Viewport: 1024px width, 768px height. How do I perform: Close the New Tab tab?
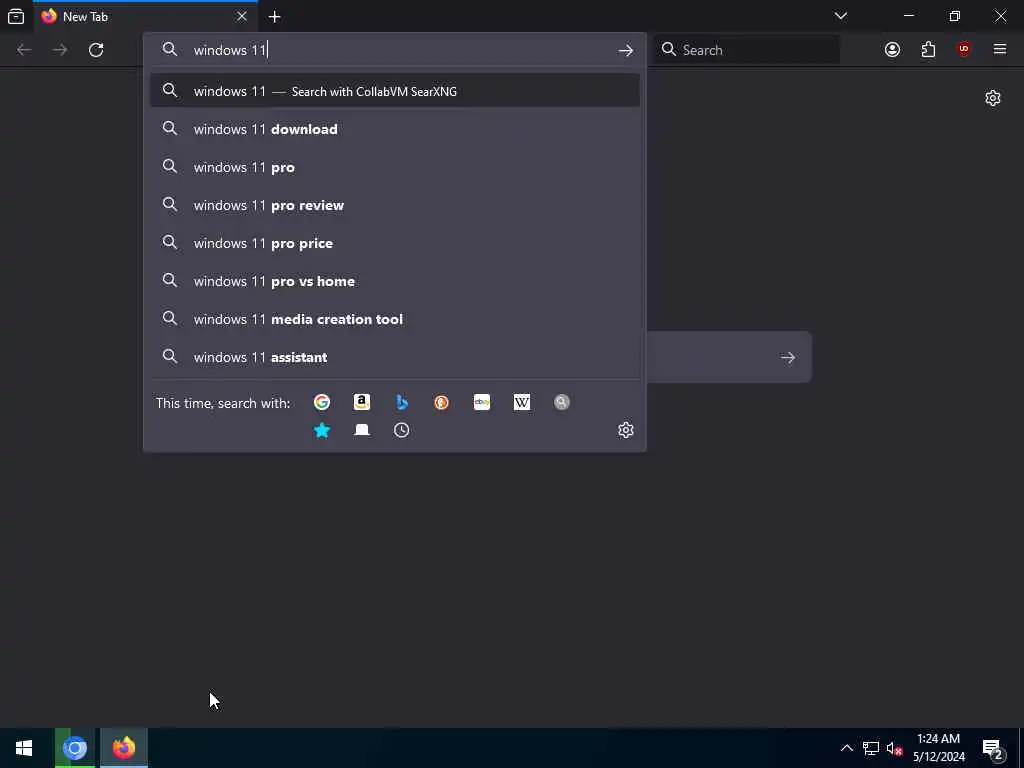[x=242, y=16]
